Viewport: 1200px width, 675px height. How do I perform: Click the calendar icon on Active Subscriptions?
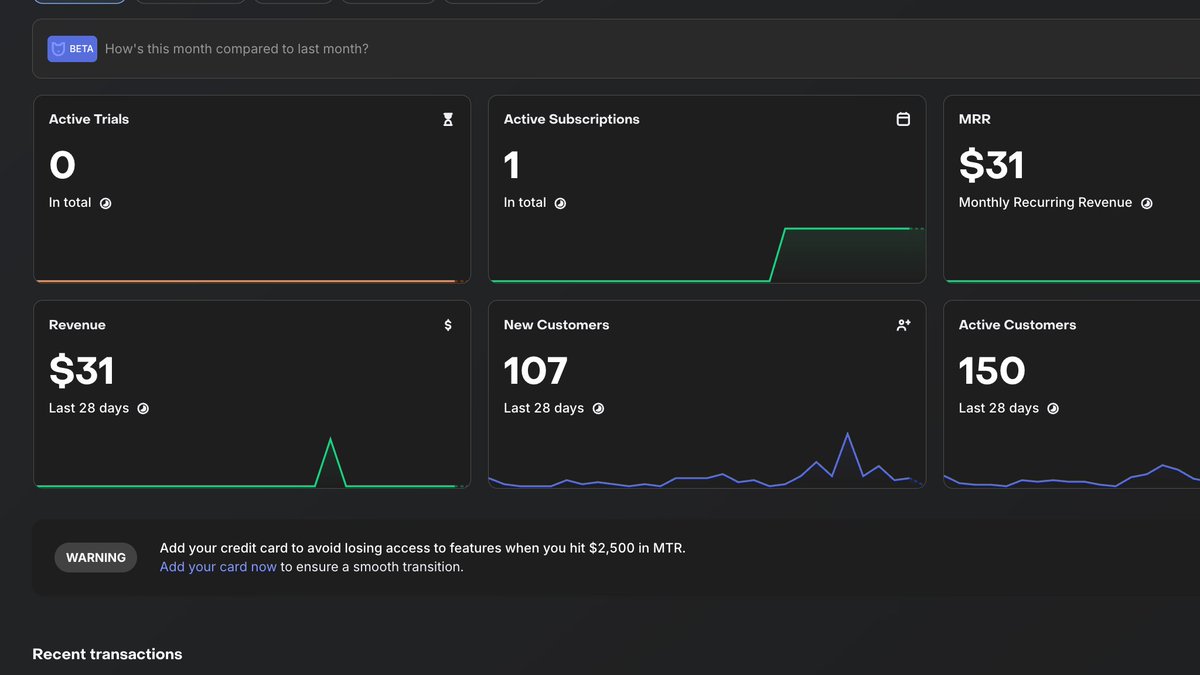click(x=903, y=119)
